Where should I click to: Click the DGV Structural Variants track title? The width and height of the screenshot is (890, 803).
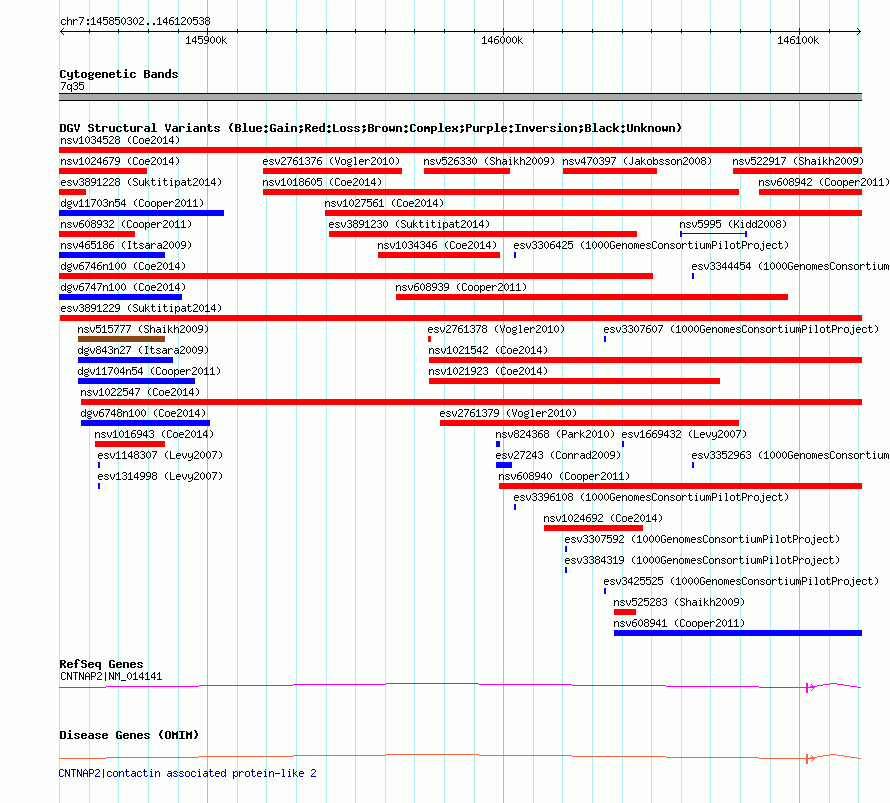coord(371,128)
